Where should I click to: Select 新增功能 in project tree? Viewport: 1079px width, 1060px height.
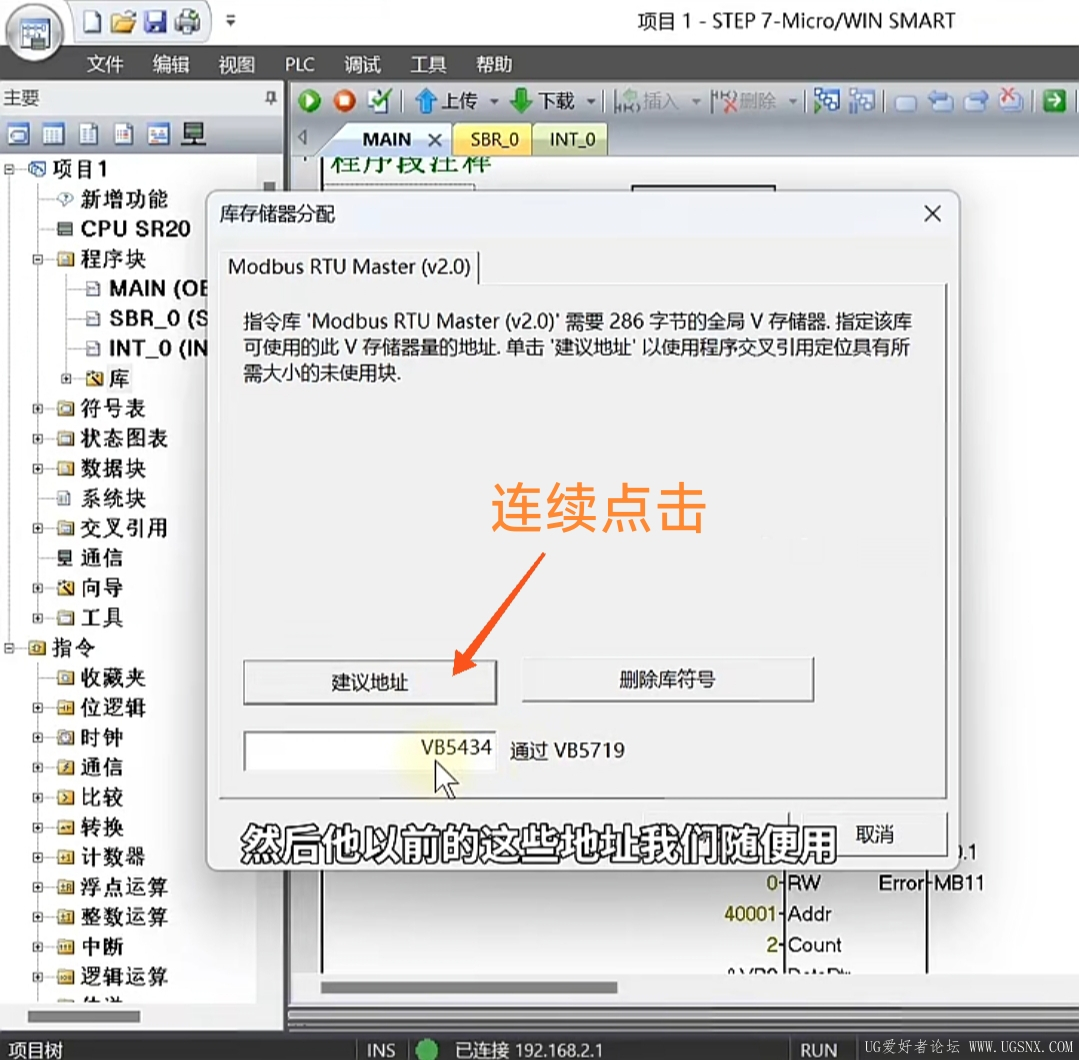pyautogui.click(x=124, y=199)
